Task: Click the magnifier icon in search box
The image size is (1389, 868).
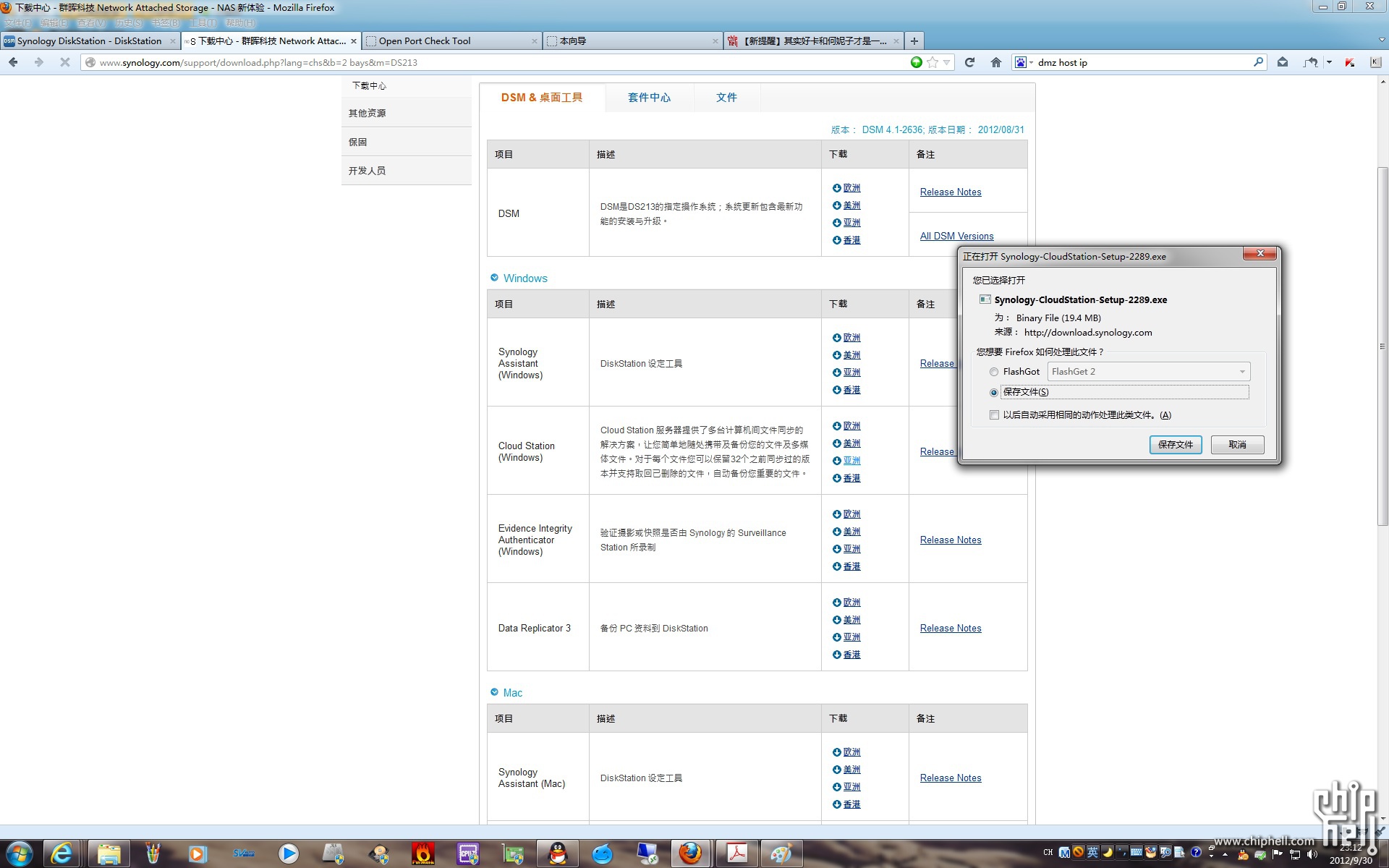Action: tap(1258, 62)
